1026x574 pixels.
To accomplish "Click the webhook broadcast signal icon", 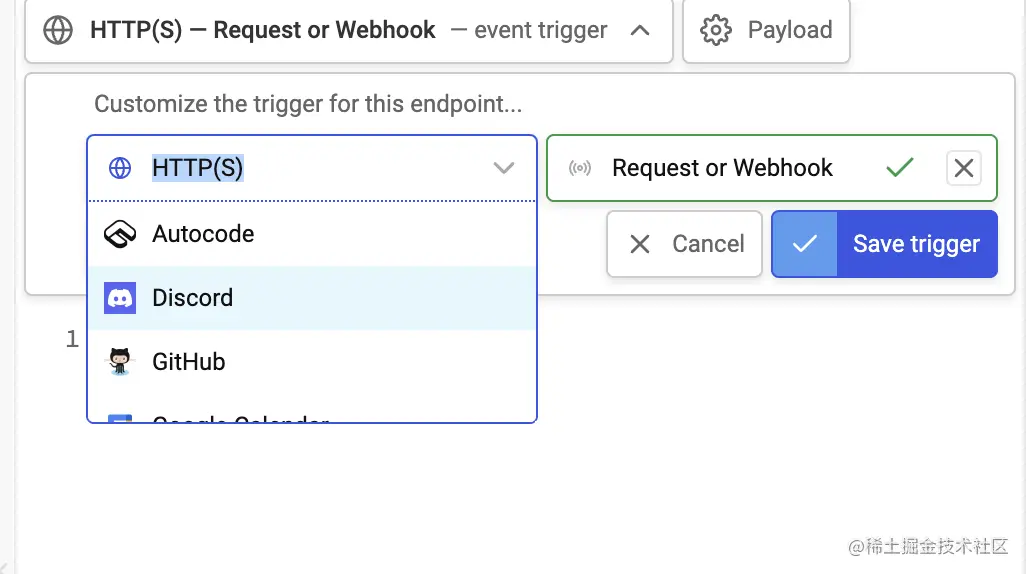I will [x=580, y=168].
